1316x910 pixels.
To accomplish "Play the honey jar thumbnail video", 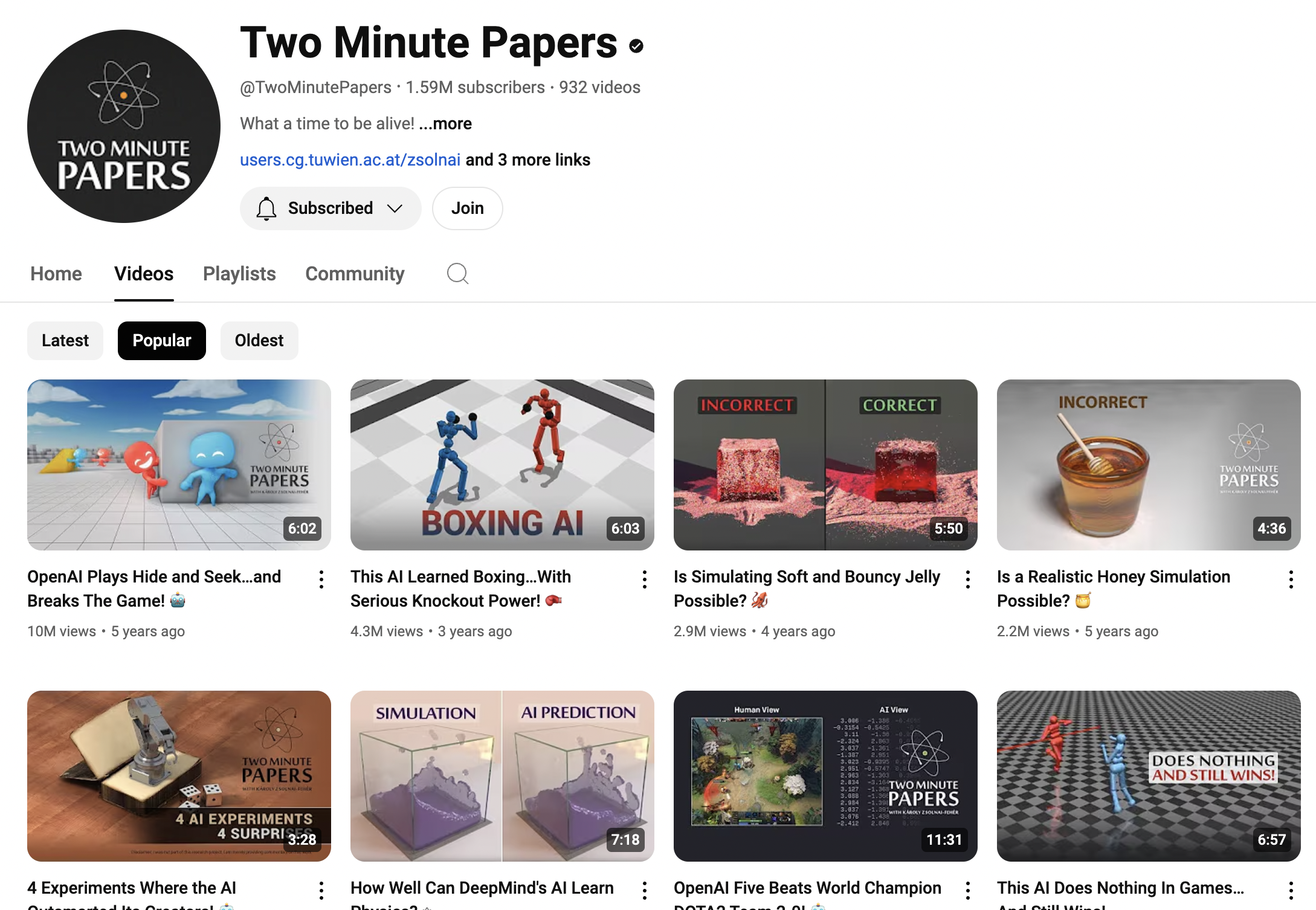I will point(1149,465).
